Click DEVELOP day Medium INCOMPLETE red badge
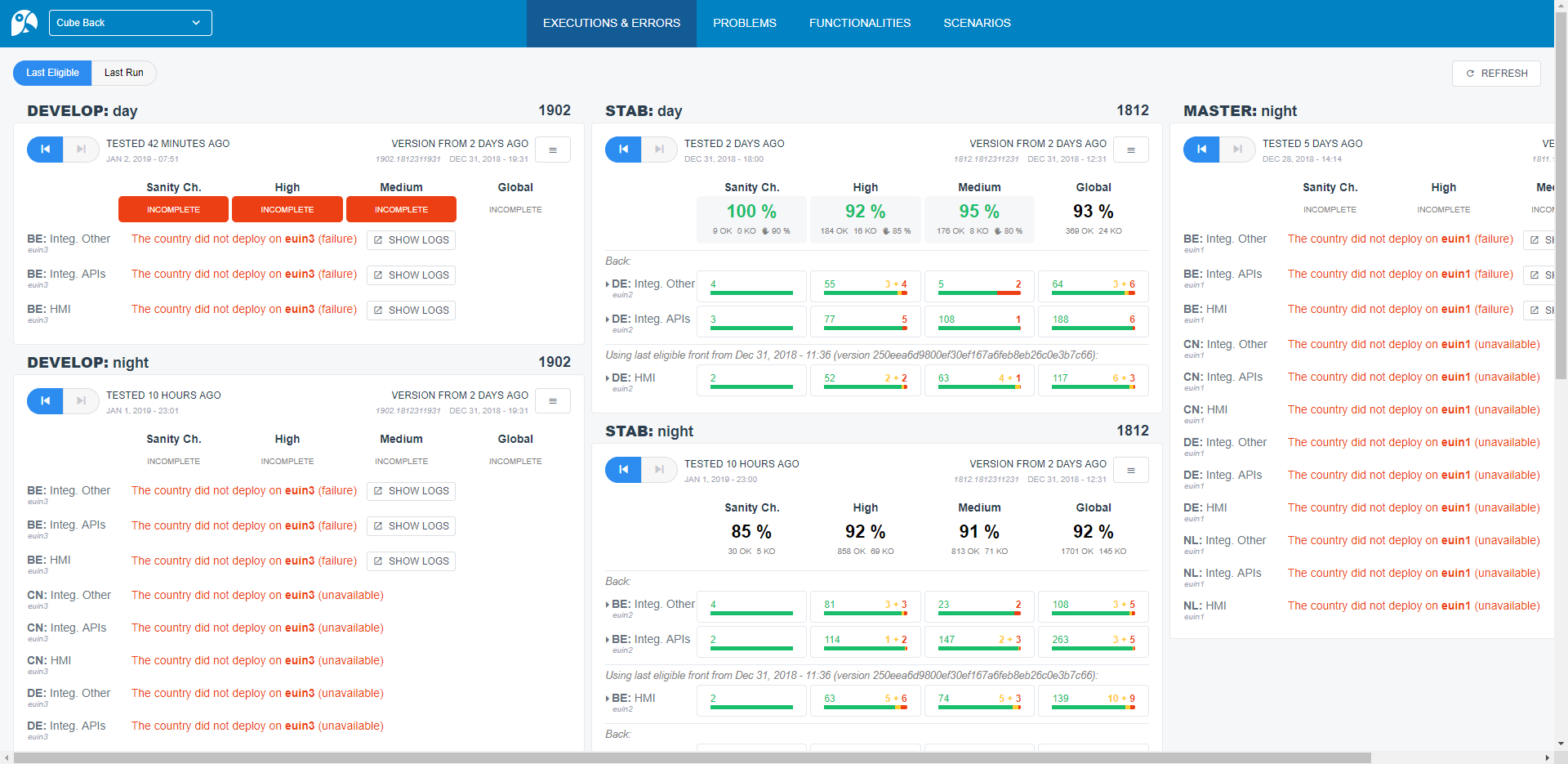The width and height of the screenshot is (1568, 764). [x=401, y=209]
